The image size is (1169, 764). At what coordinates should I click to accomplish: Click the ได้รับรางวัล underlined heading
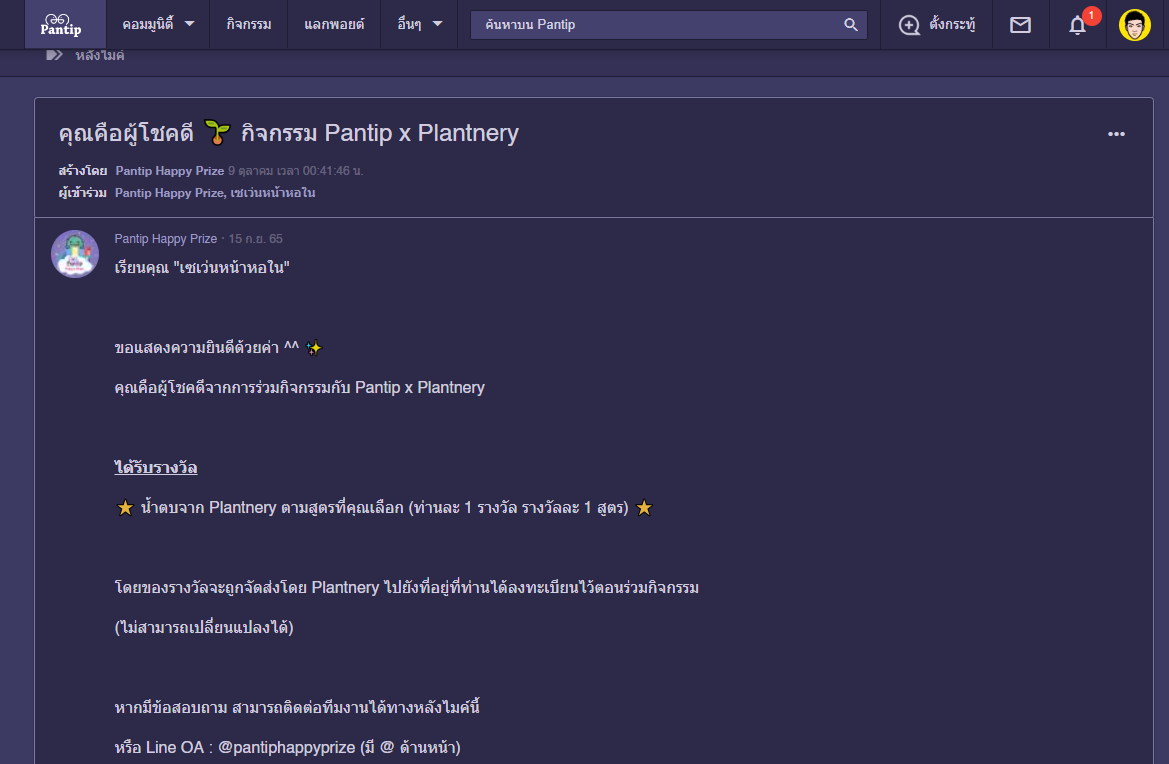tap(156, 467)
